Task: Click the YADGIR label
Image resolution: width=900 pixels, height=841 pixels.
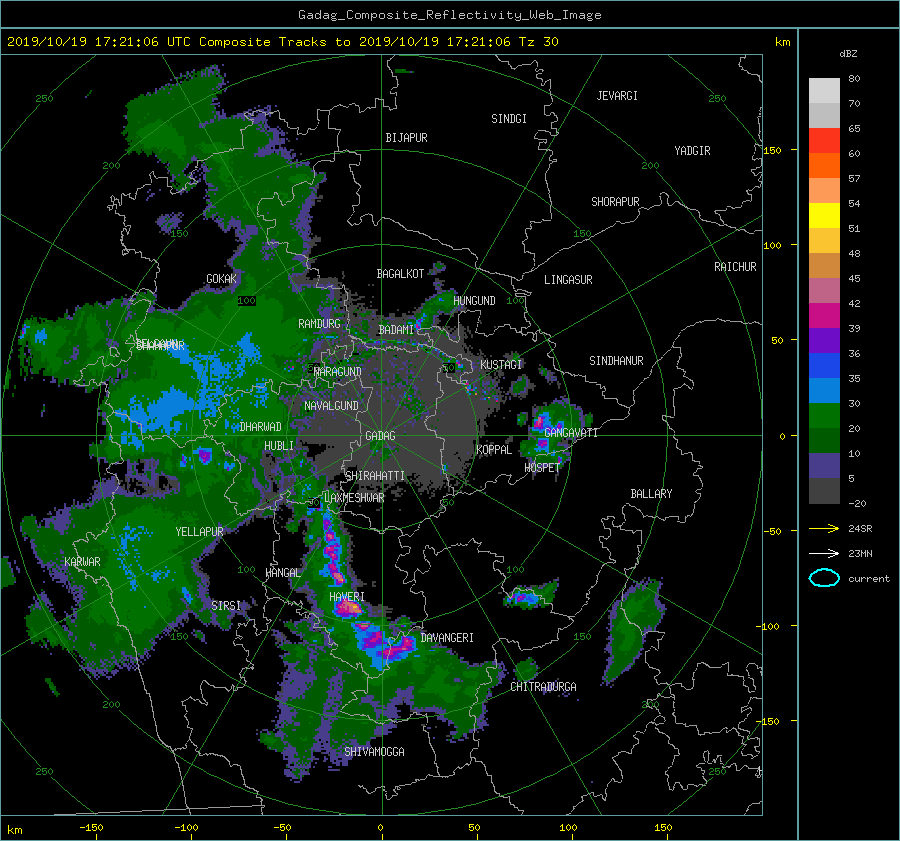Action: (x=692, y=151)
